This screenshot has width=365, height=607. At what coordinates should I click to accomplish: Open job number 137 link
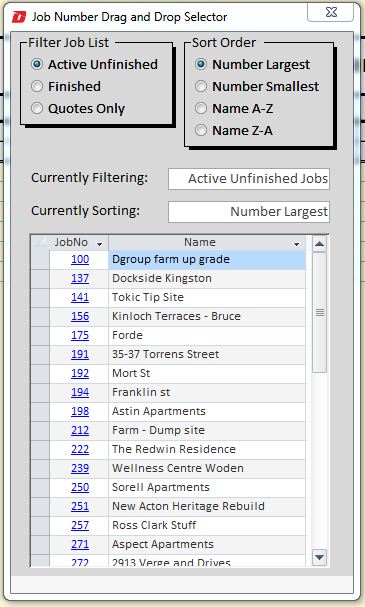(x=80, y=278)
